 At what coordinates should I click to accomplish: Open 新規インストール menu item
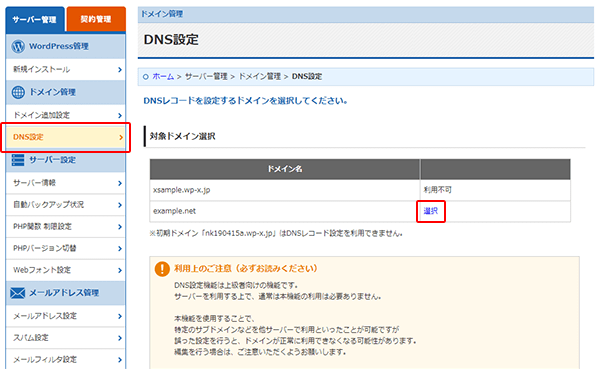(65, 69)
